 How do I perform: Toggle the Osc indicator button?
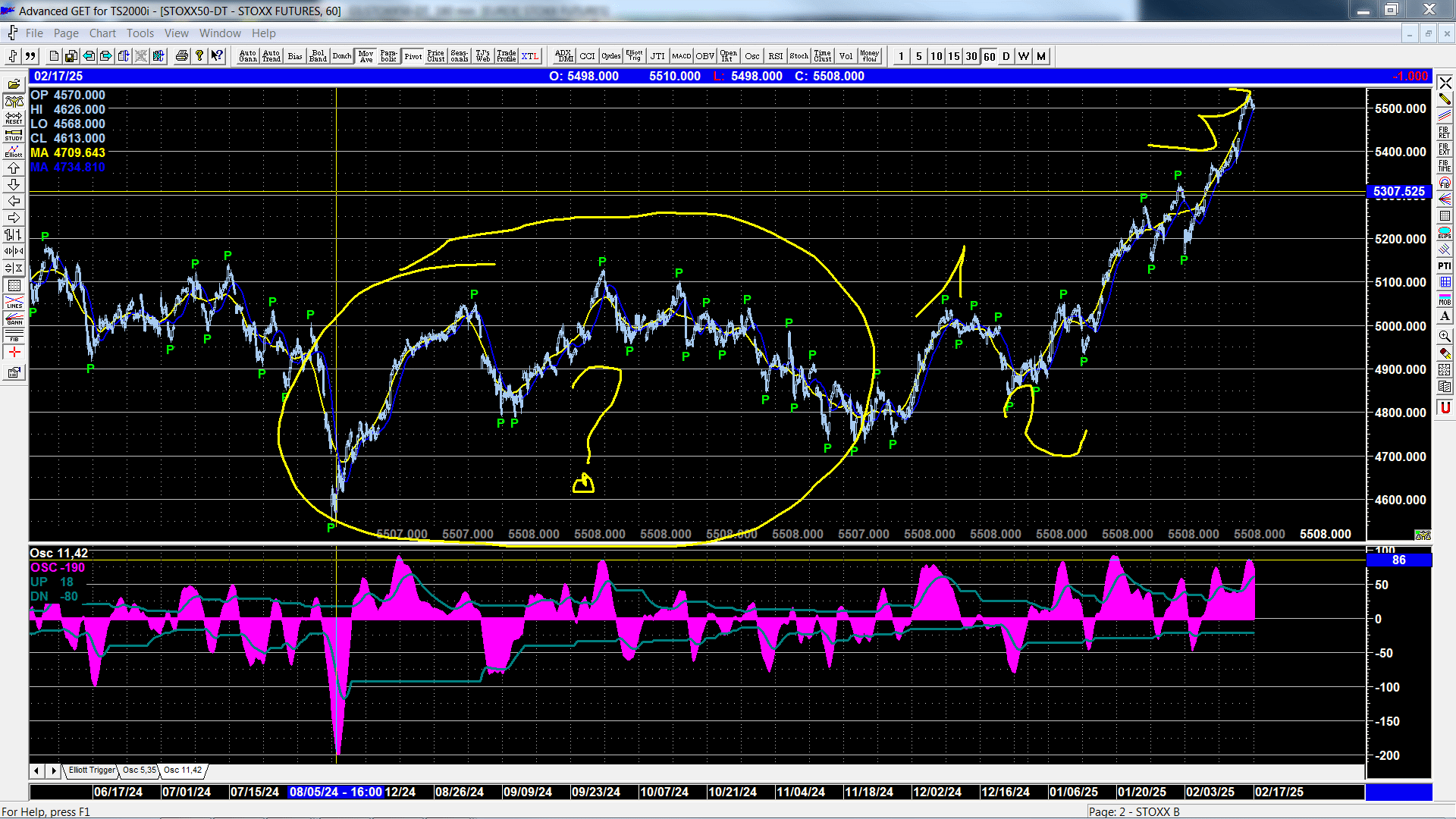pyautogui.click(x=752, y=56)
